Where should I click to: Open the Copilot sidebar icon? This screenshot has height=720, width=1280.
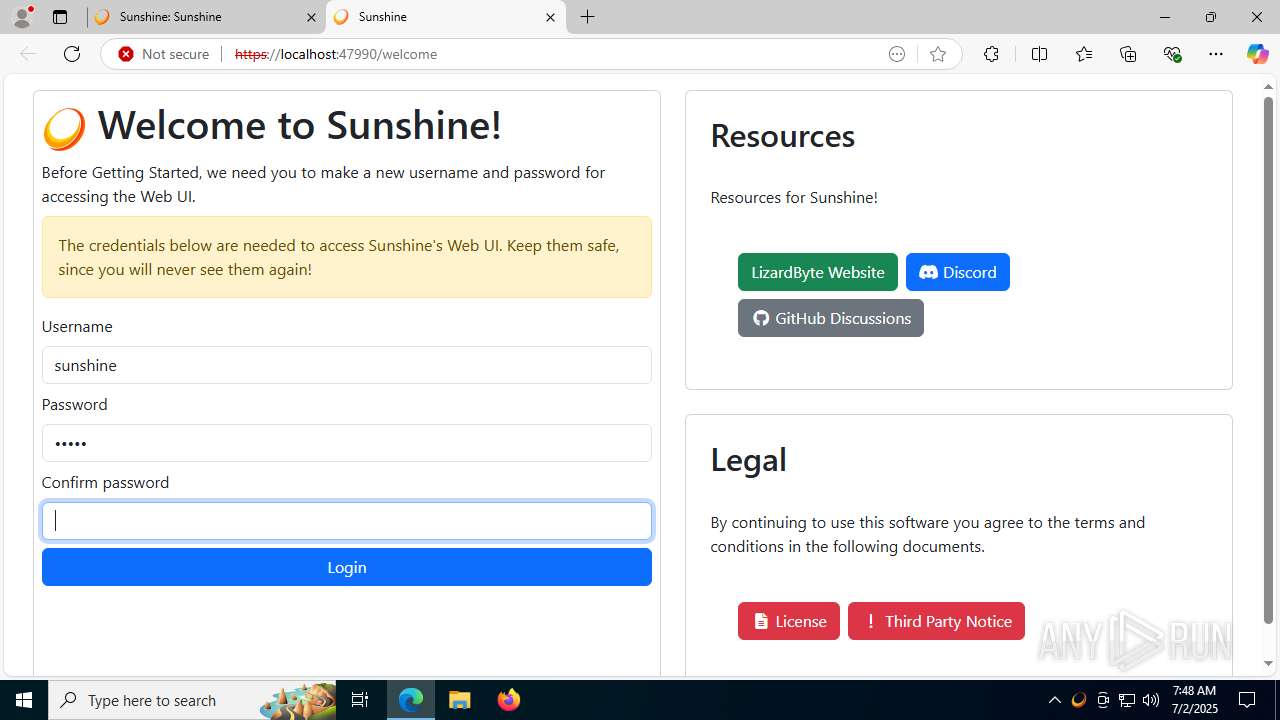click(1257, 54)
